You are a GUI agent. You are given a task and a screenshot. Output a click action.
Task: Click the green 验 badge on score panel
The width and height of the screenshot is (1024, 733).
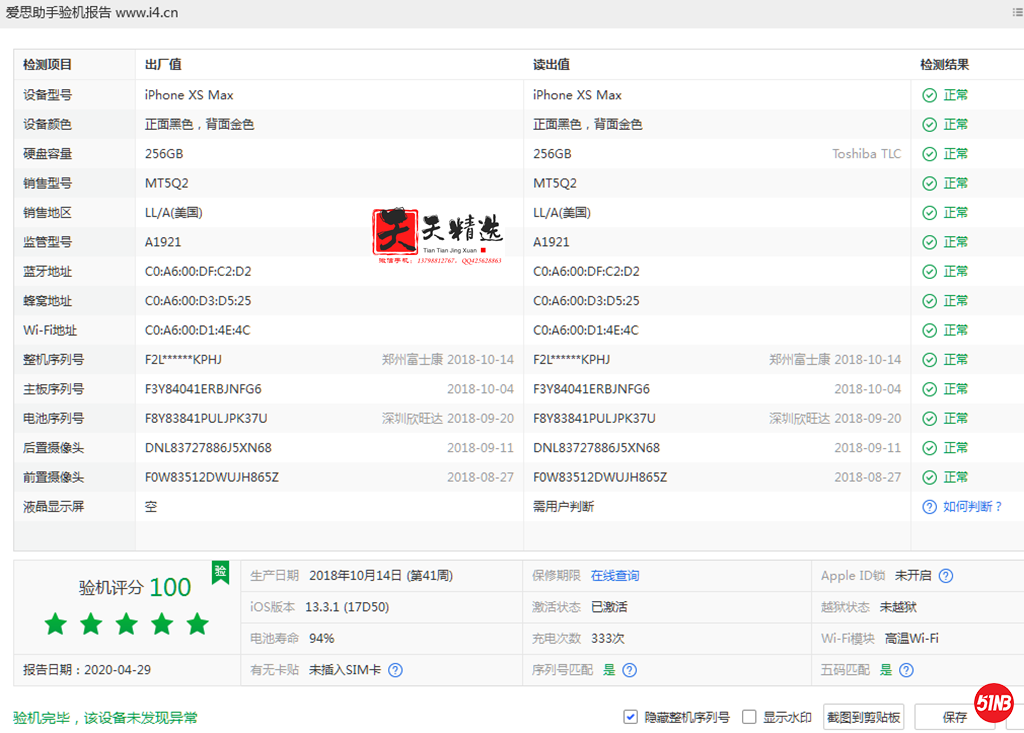(x=220, y=571)
